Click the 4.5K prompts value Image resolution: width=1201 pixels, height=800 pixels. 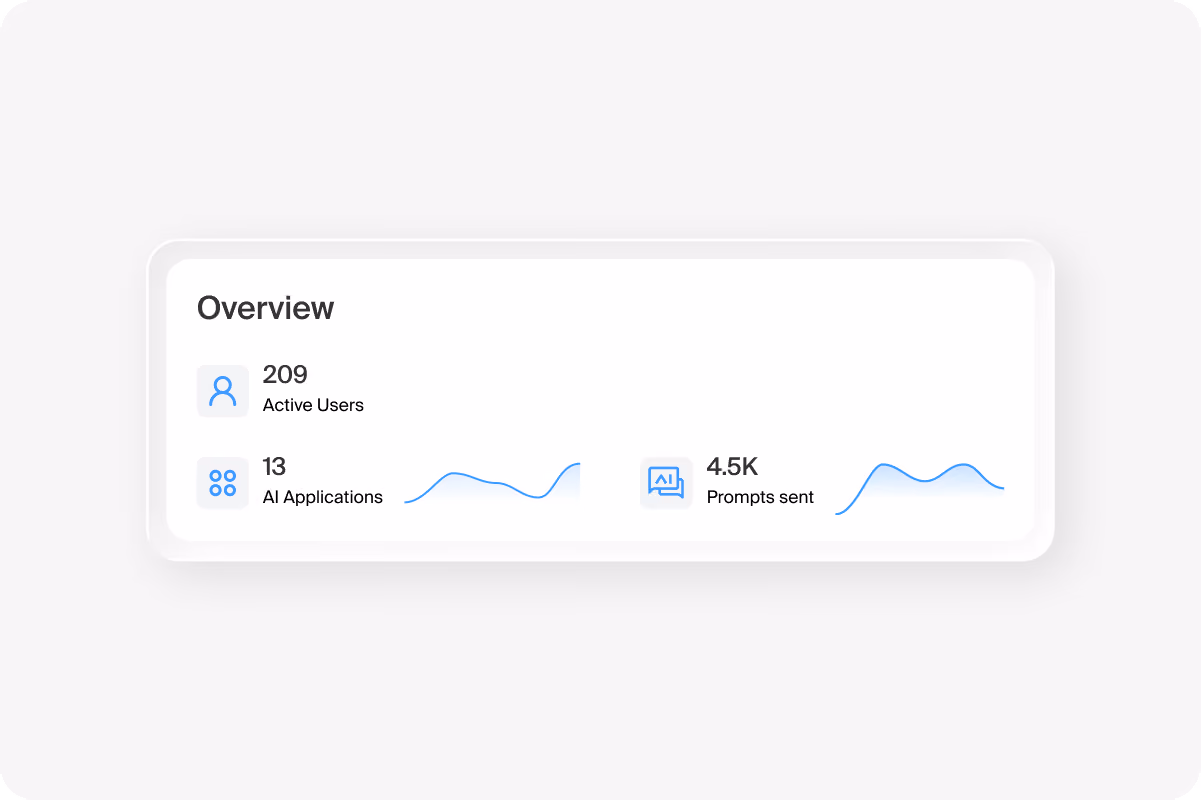(733, 467)
